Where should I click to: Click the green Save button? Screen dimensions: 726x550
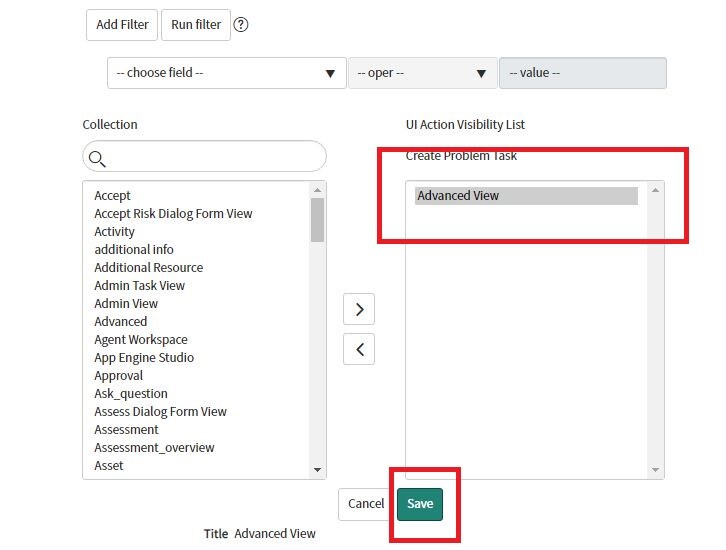click(420, 504)
